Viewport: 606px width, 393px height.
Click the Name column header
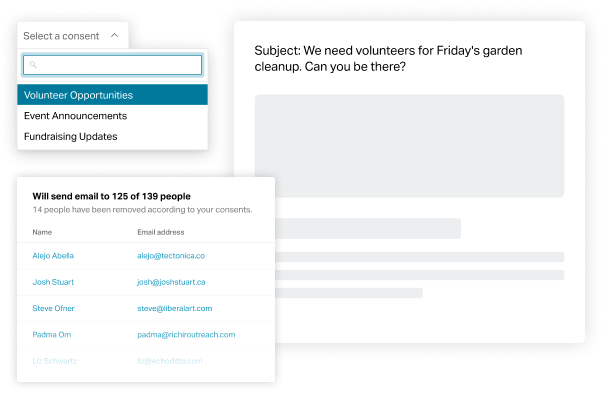42,232
